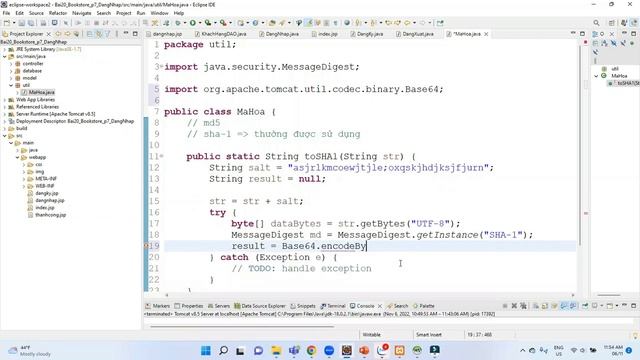Image resolution: width=640 pixels, height=360 pixels.
Task: Open the Markers view tab
Action: (x=158, y=306)
